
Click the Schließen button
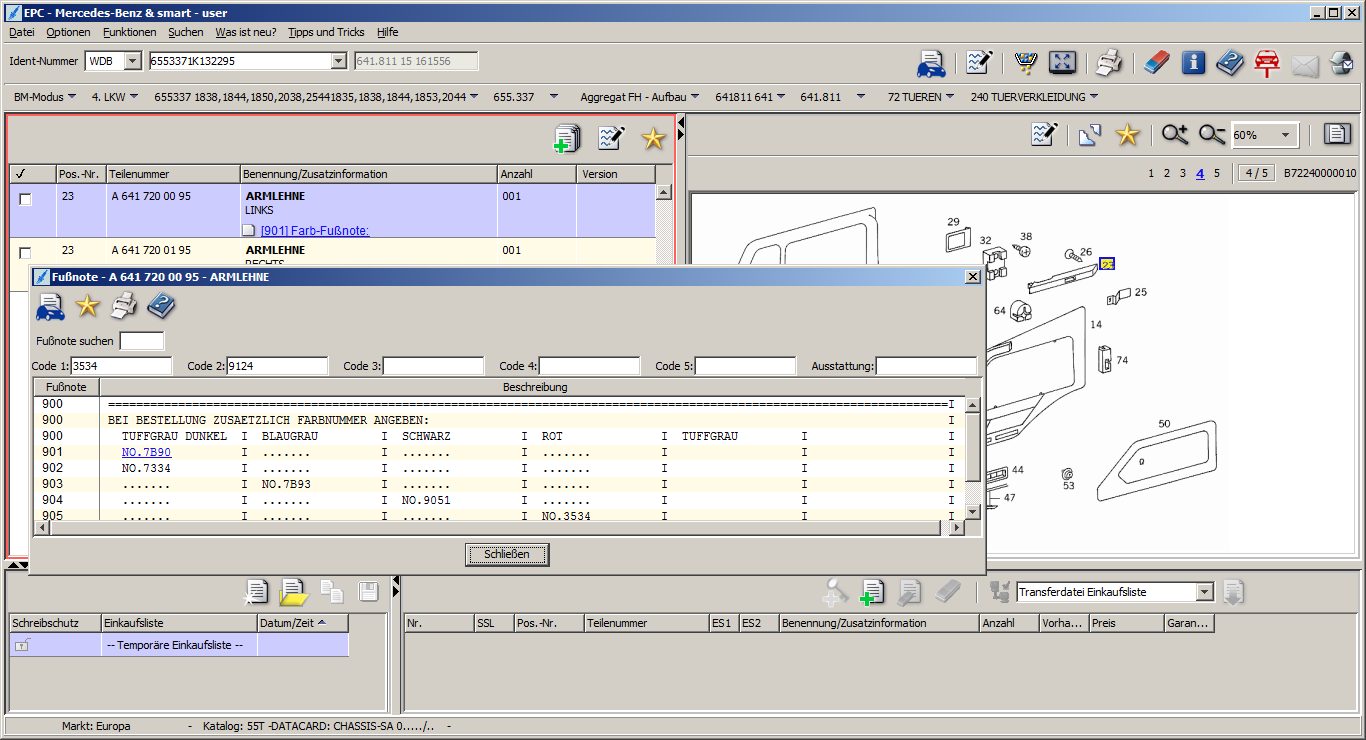(x=507, y=554)
